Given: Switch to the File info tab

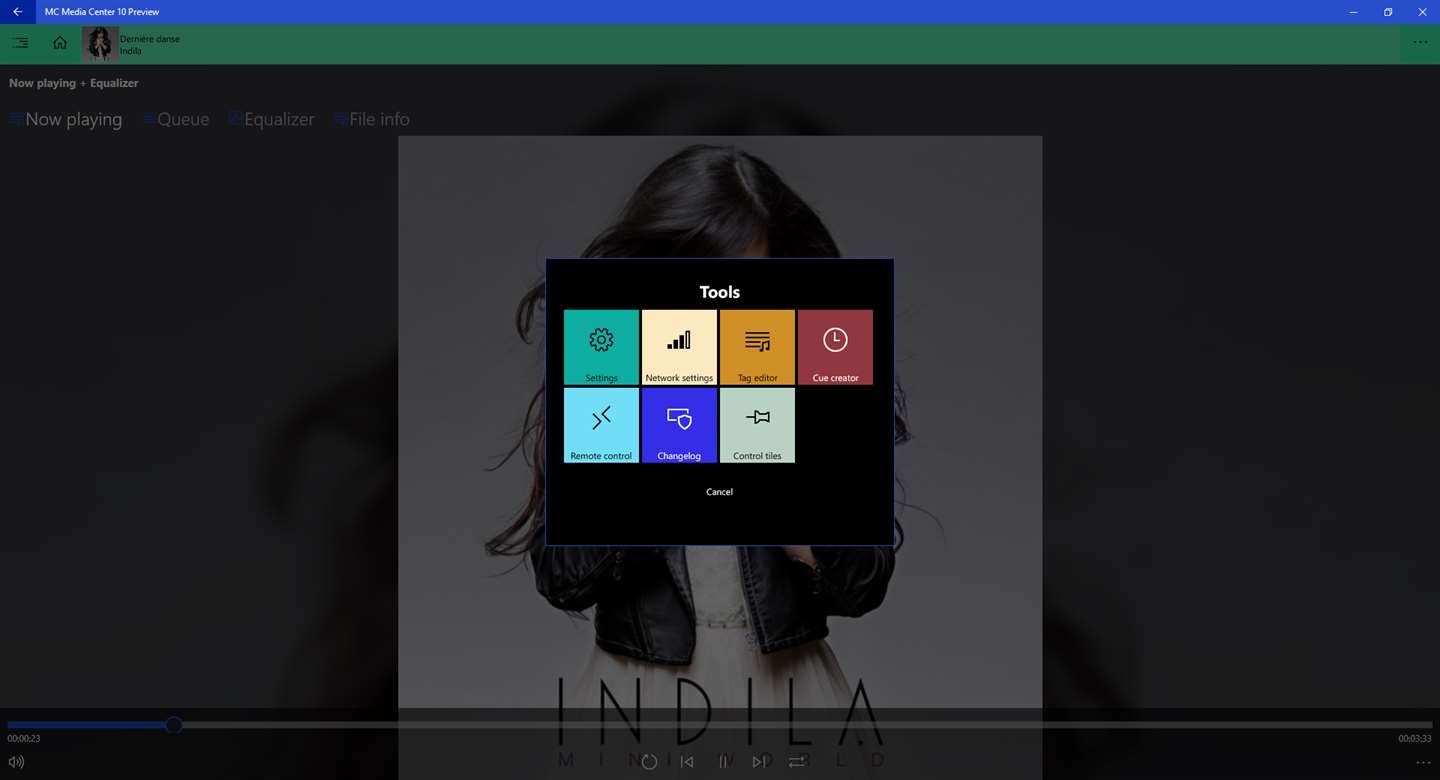Looking at the screenshot, I should pyautogui.click(x=372, y=119).
